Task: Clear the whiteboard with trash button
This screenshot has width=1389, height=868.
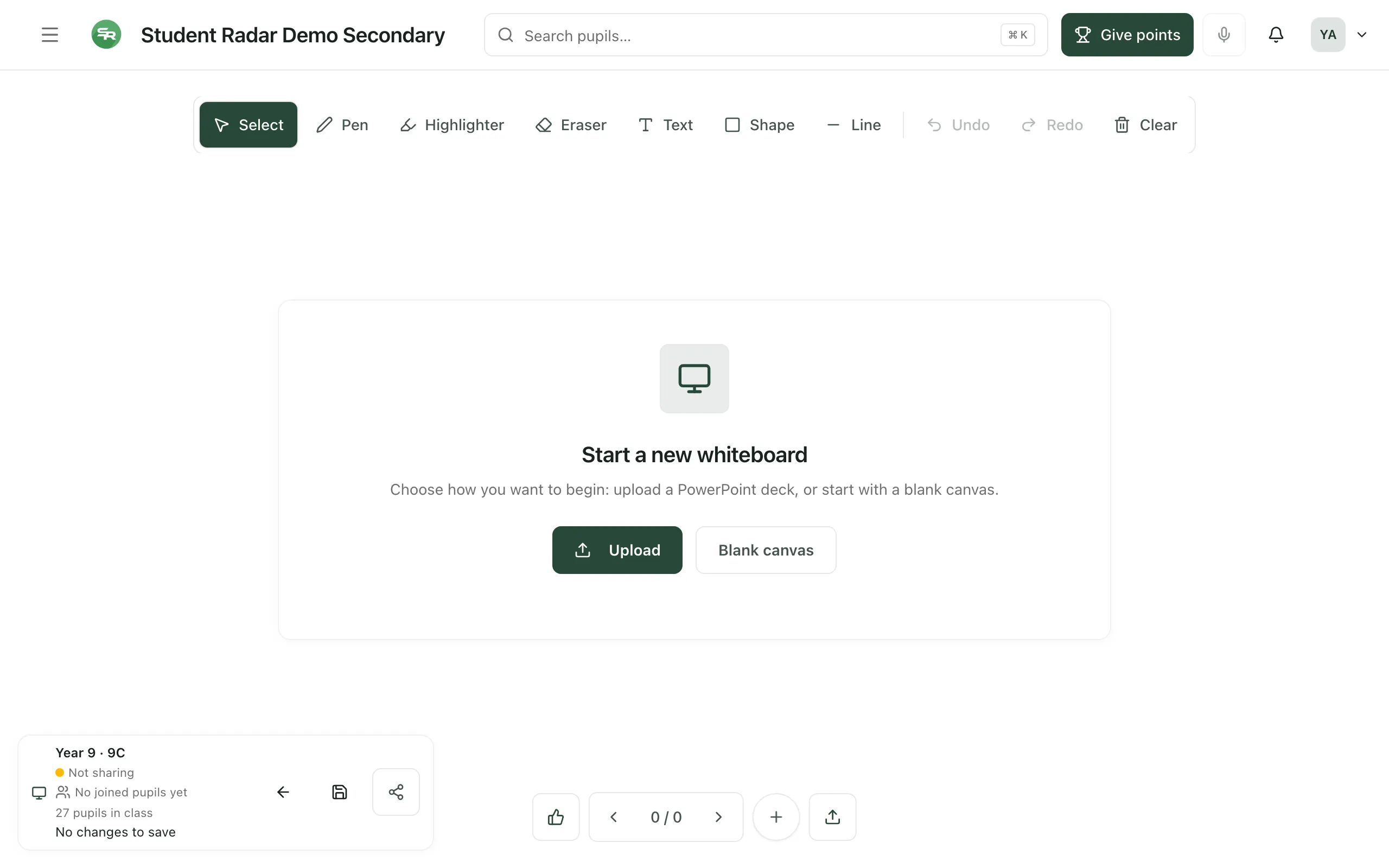Action: pyautogui.click(x=1145, y=125)
